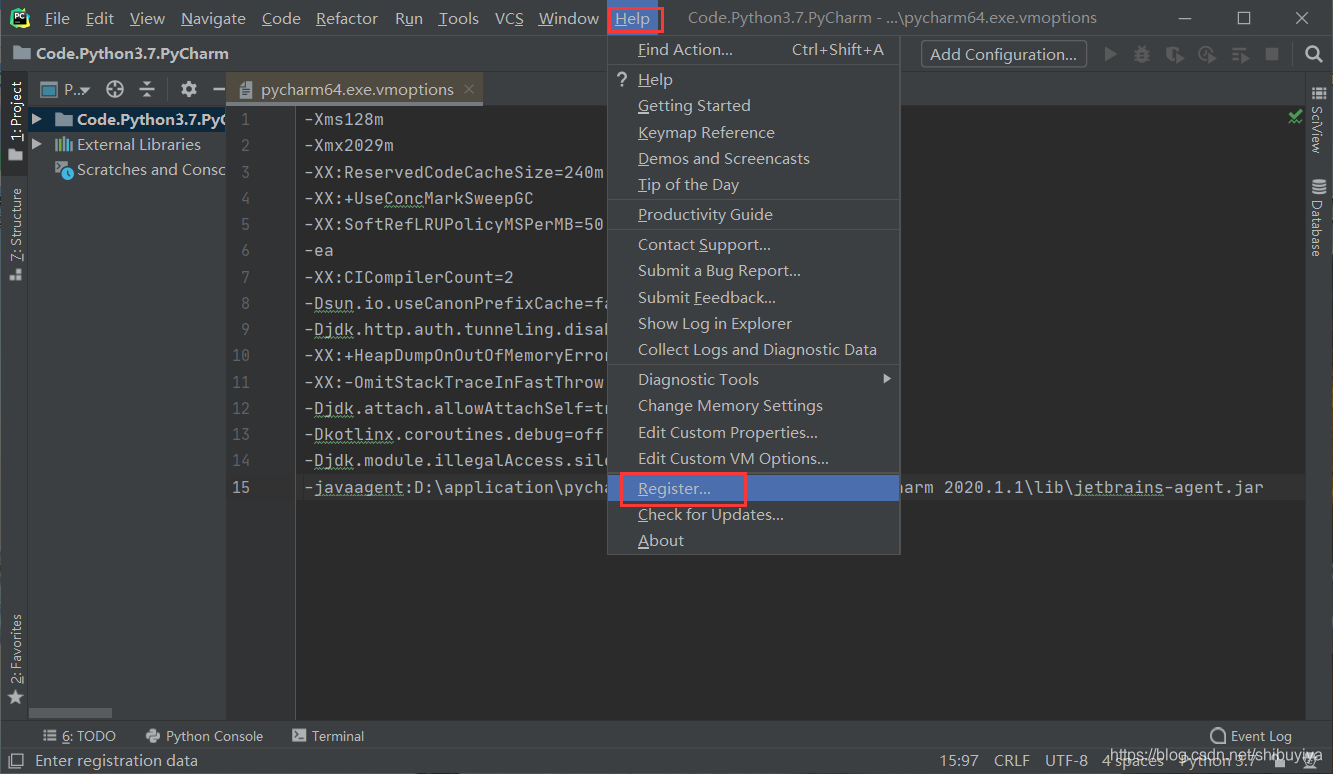This screenshot has width=1333, height=774.
Task: Open the View menu
Action: click(x=147, y=19)
